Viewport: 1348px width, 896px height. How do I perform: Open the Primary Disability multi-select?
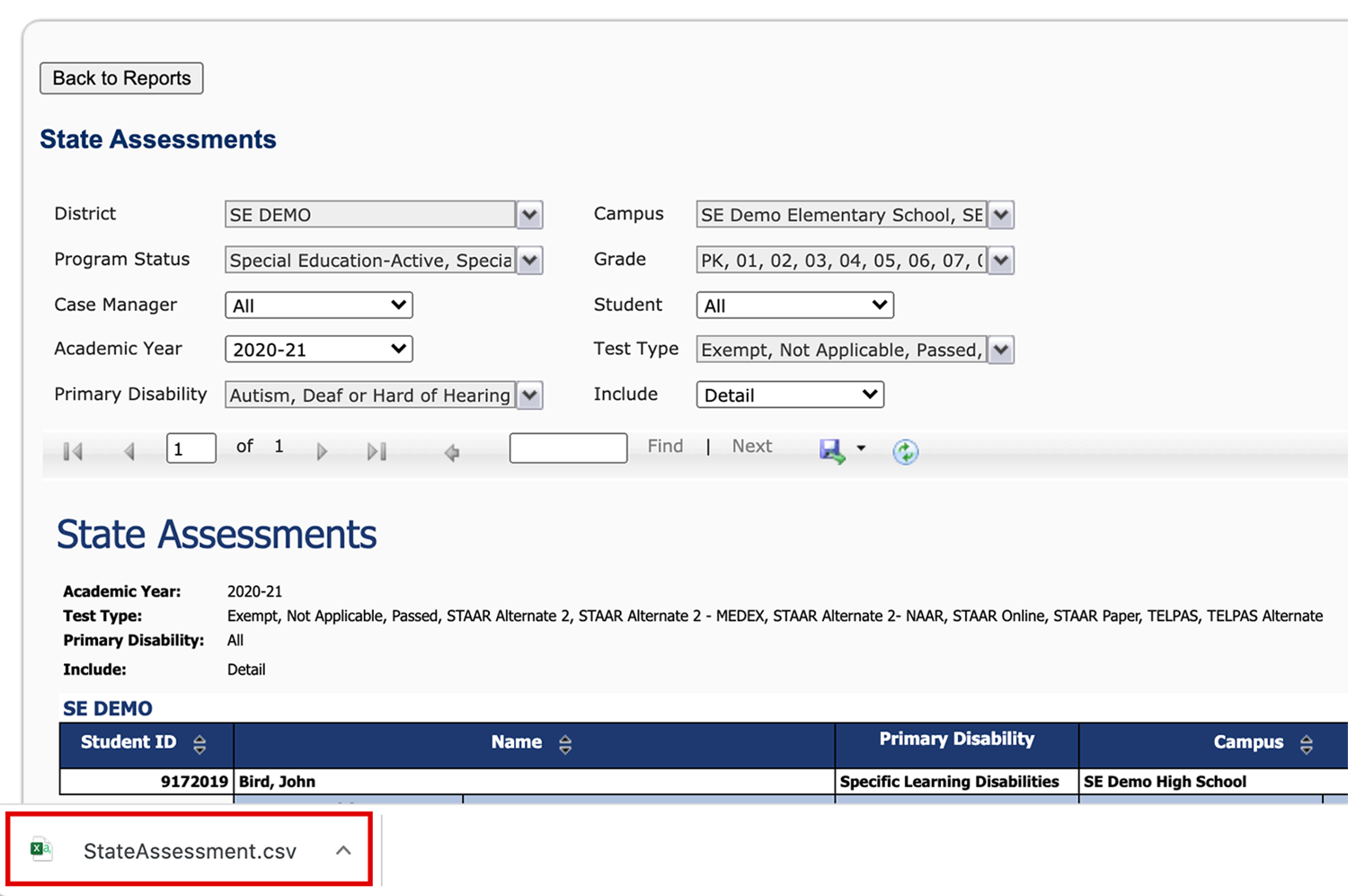pos(529,395)
